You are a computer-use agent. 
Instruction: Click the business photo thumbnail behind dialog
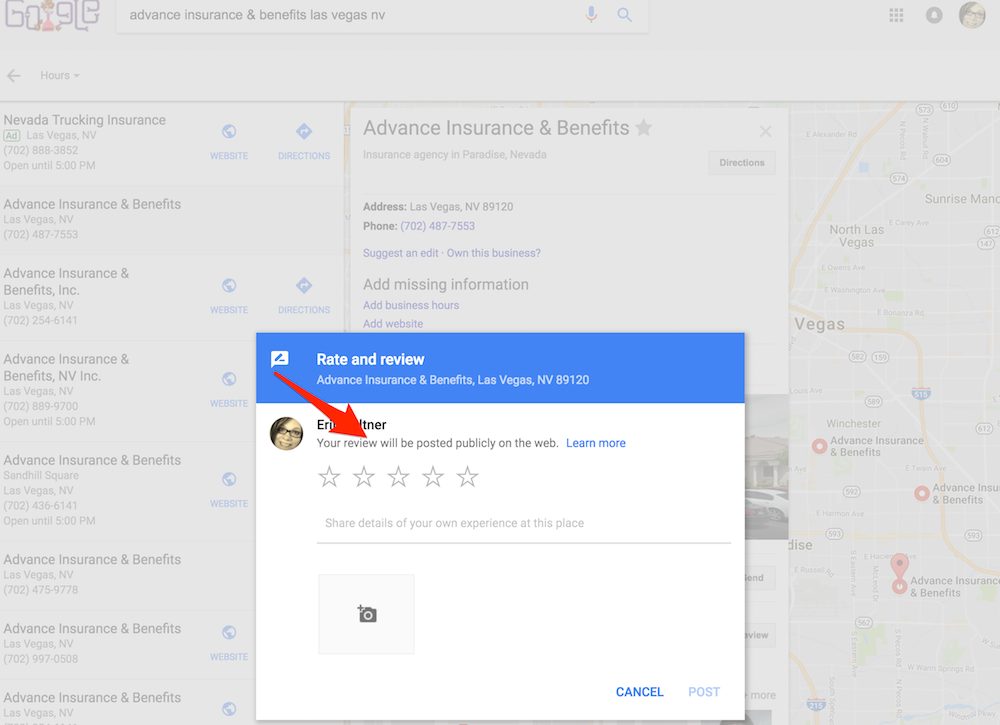tap(767, 467)
